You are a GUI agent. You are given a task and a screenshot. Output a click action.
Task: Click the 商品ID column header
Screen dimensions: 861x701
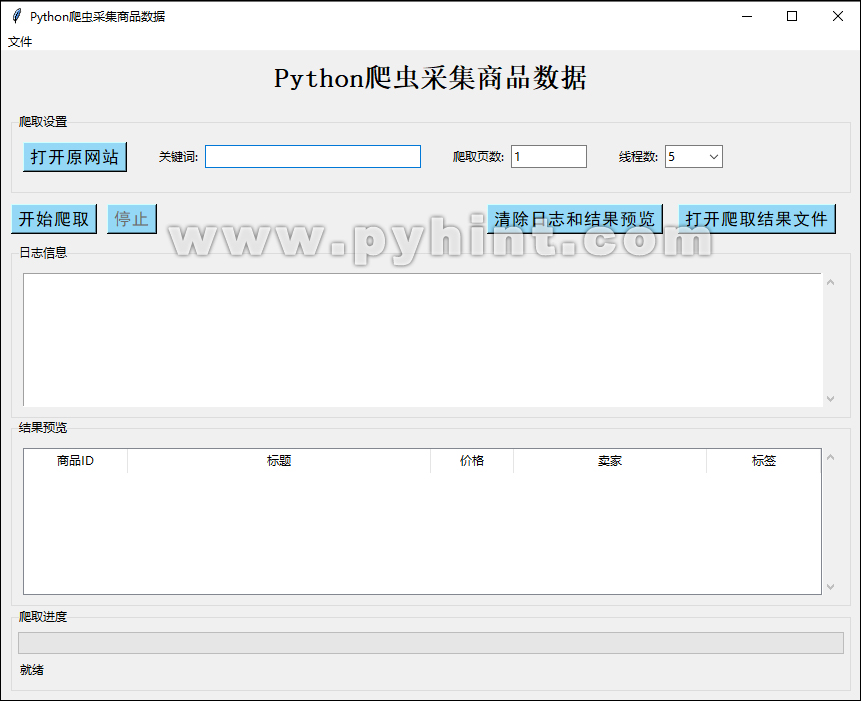(75, 461)
